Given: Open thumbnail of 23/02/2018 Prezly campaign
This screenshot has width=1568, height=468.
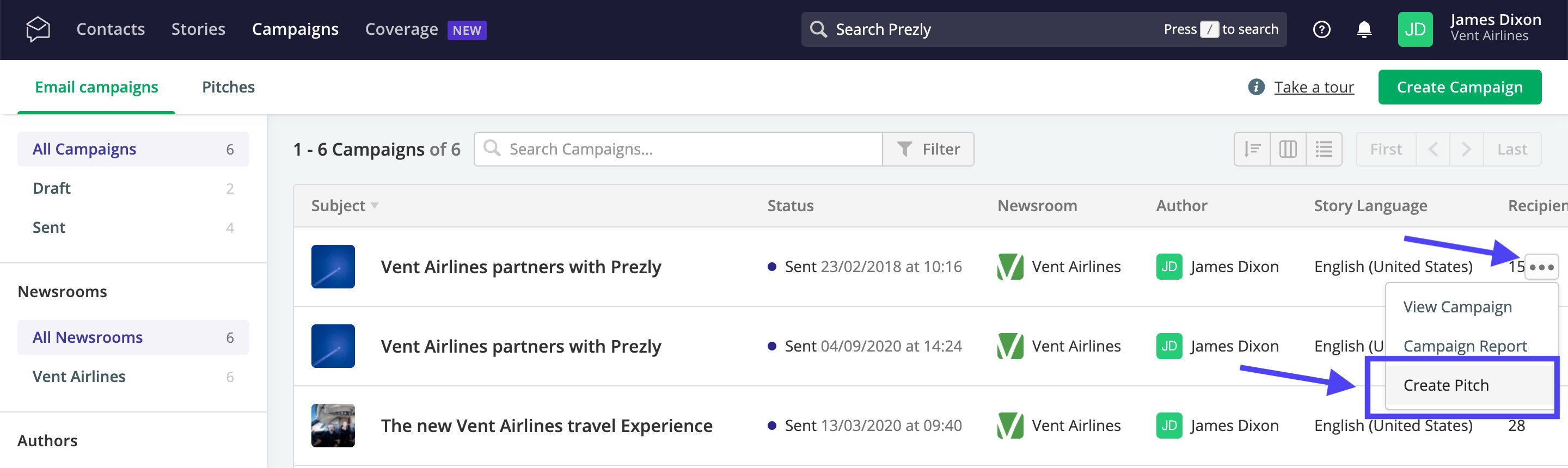Looking at the screenshot, I should 333,267.
